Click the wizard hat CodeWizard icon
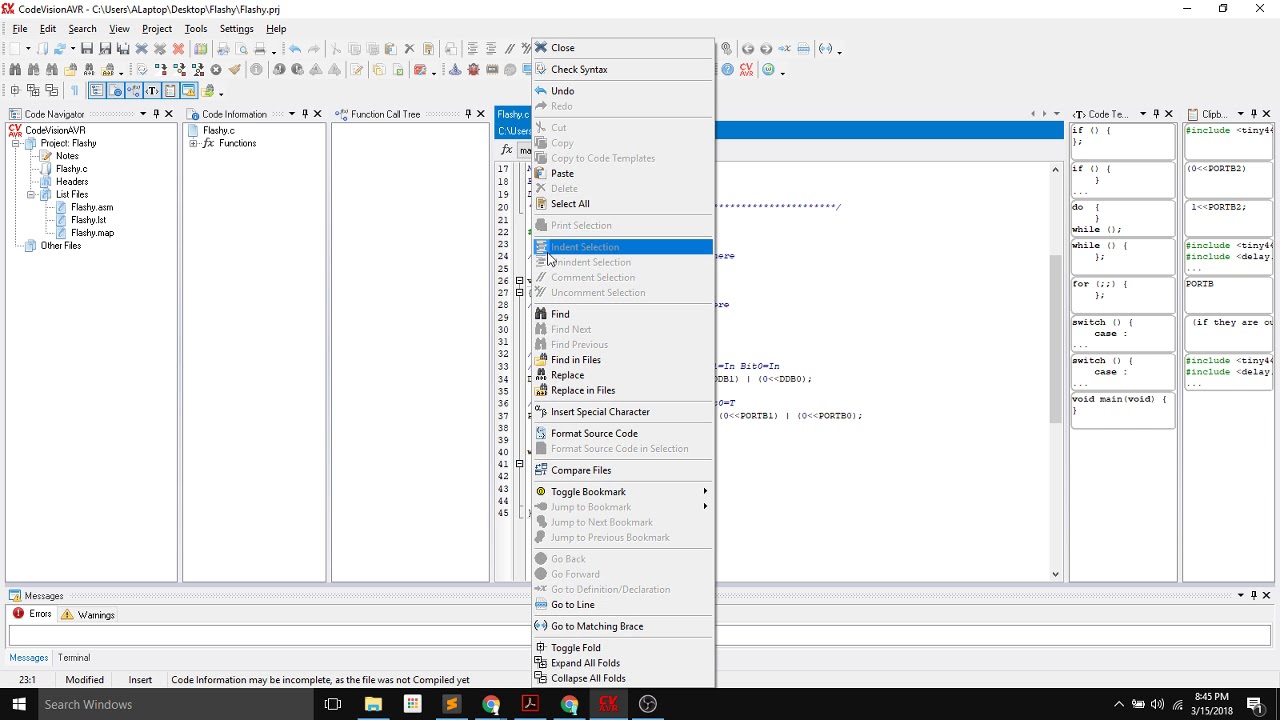The height and width of the screenshot is (720, 1280). [455, 70]
